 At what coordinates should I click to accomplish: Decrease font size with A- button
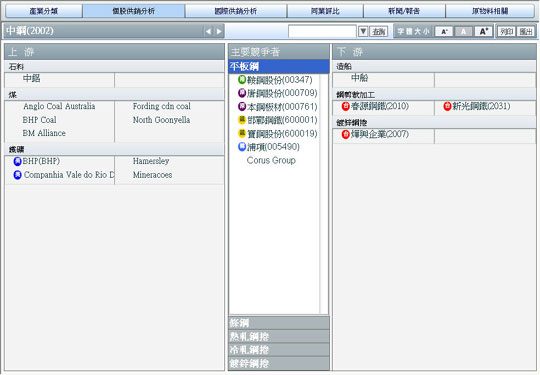click(x=444, y=32)
